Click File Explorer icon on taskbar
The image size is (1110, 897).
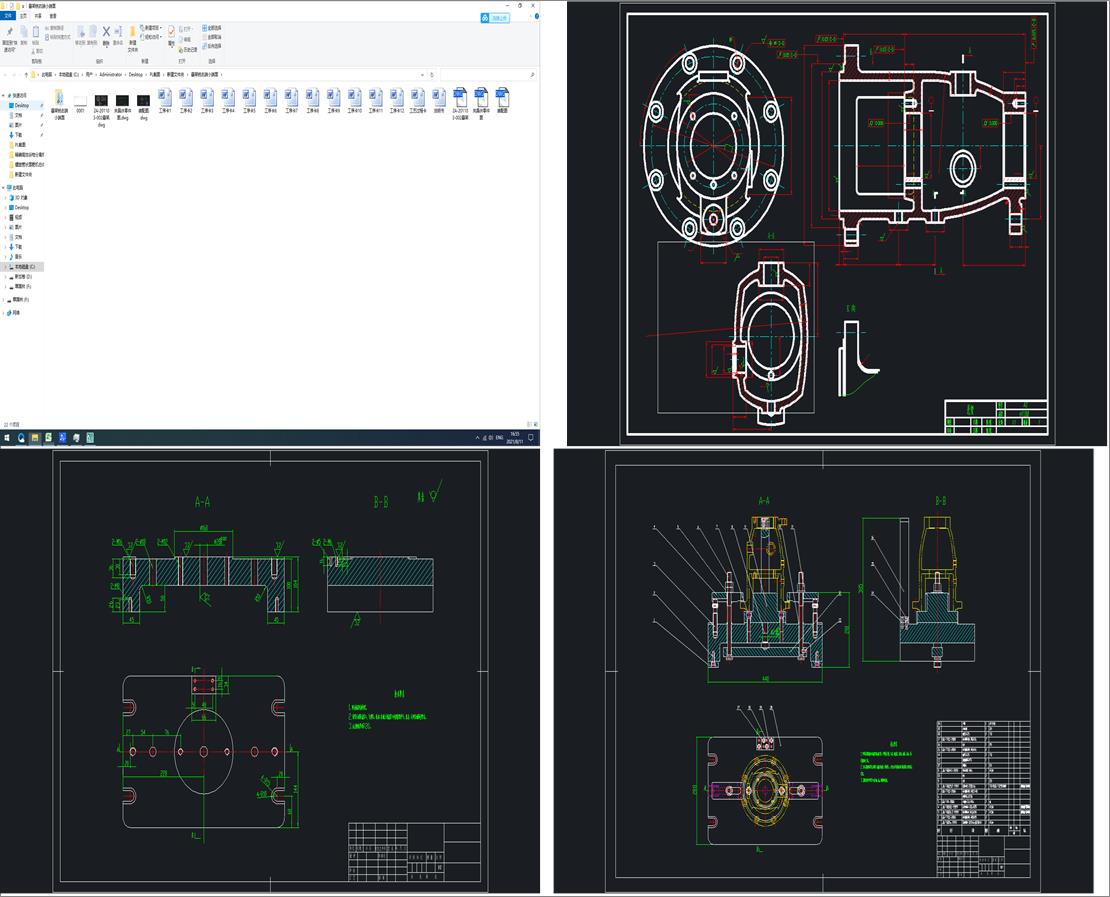click(x=35, y=438)
